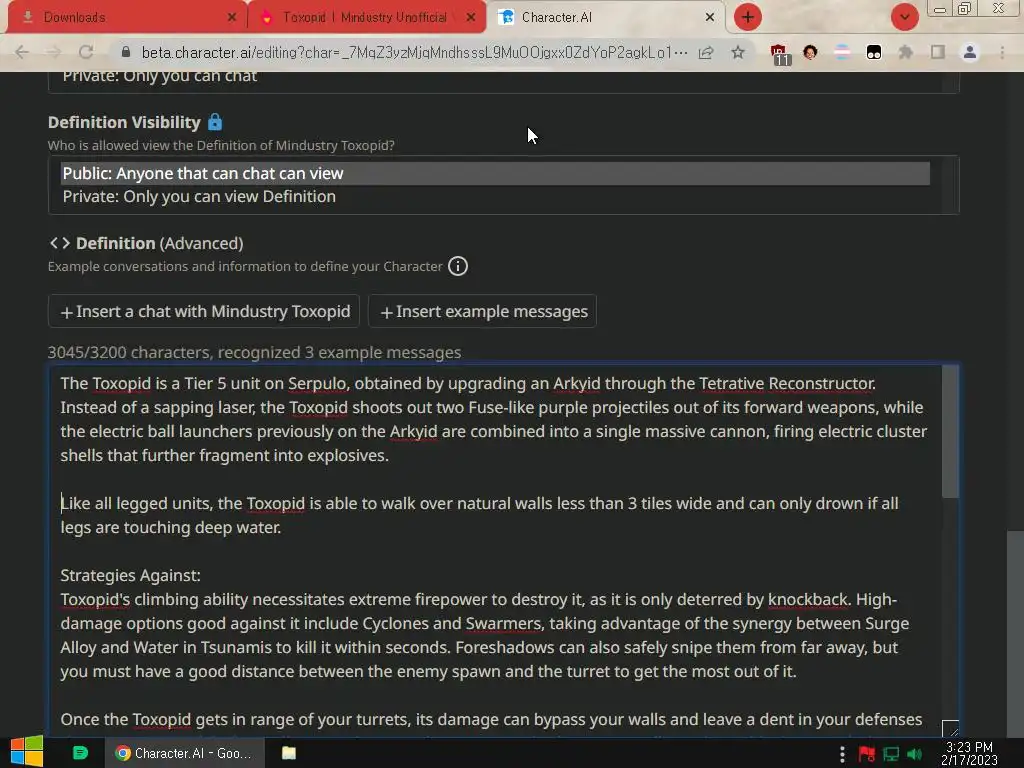
Task: Select 'Private: Only you can view Definition'
Action: point(496,197)
